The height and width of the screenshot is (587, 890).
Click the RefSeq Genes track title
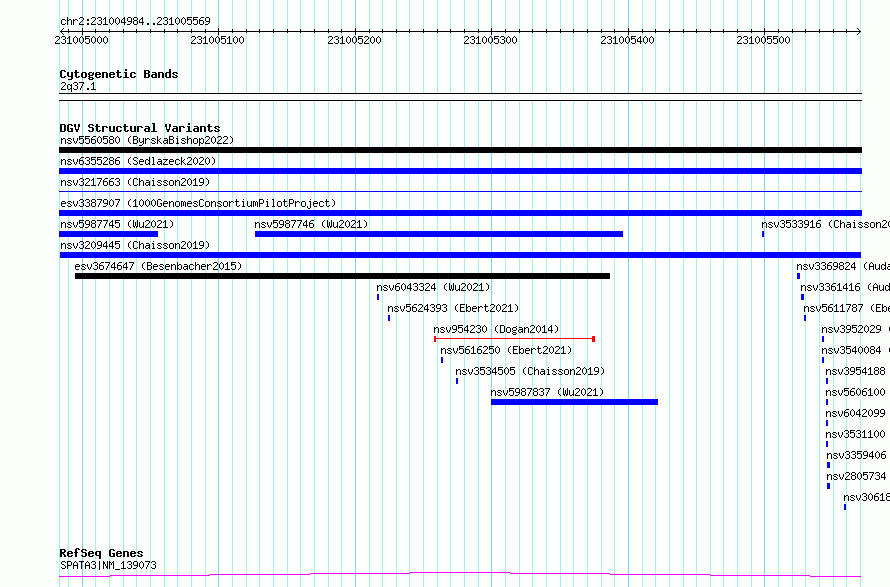point(101,553)
